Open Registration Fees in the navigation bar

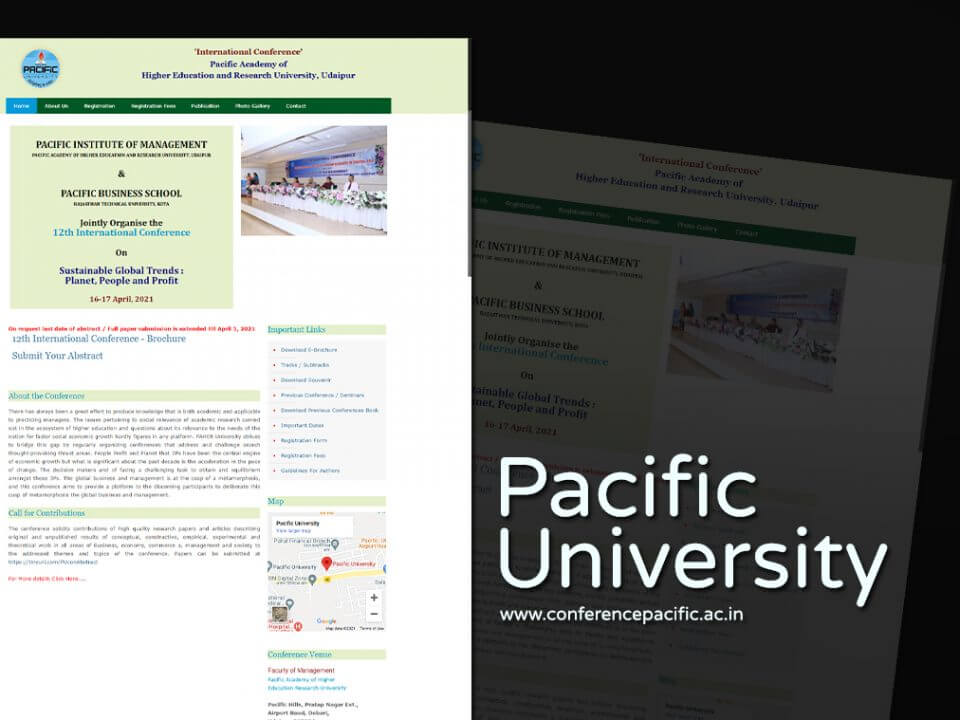click(x=153, y=106)
